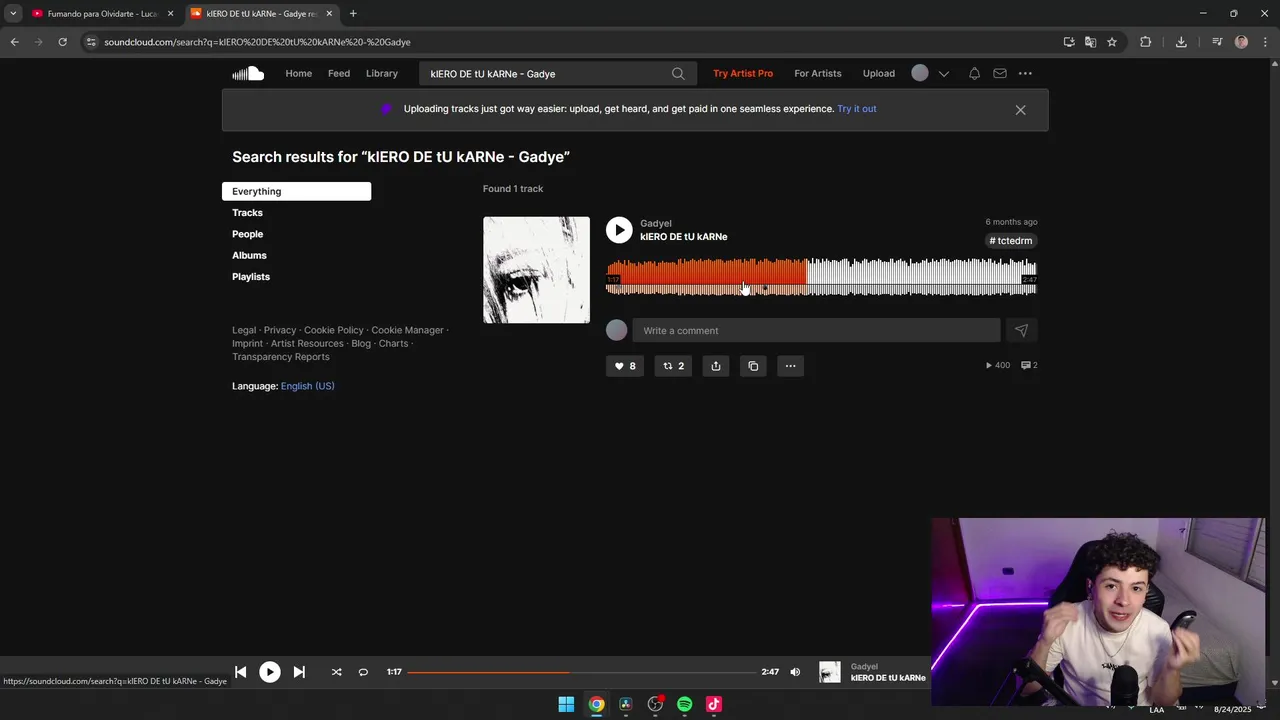This screenshot has width=1280, height=720.
Task: Bookmark this page with the star
Action: 1112,42
